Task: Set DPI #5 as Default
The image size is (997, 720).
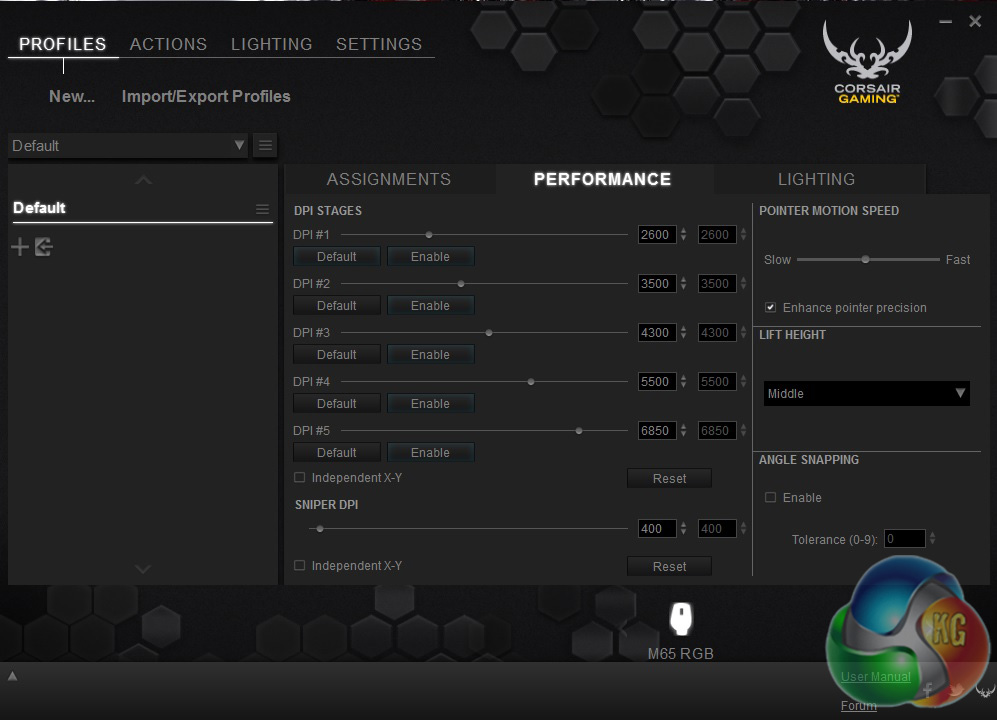Action: tap(337, 453)
